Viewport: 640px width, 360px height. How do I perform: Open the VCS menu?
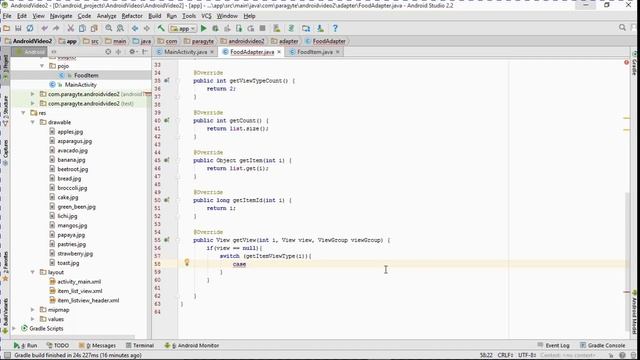[x=206, y=16]
